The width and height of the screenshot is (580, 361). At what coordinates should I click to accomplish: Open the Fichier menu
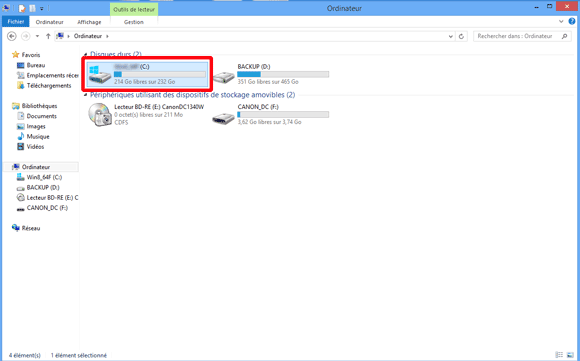click(16, 22)
